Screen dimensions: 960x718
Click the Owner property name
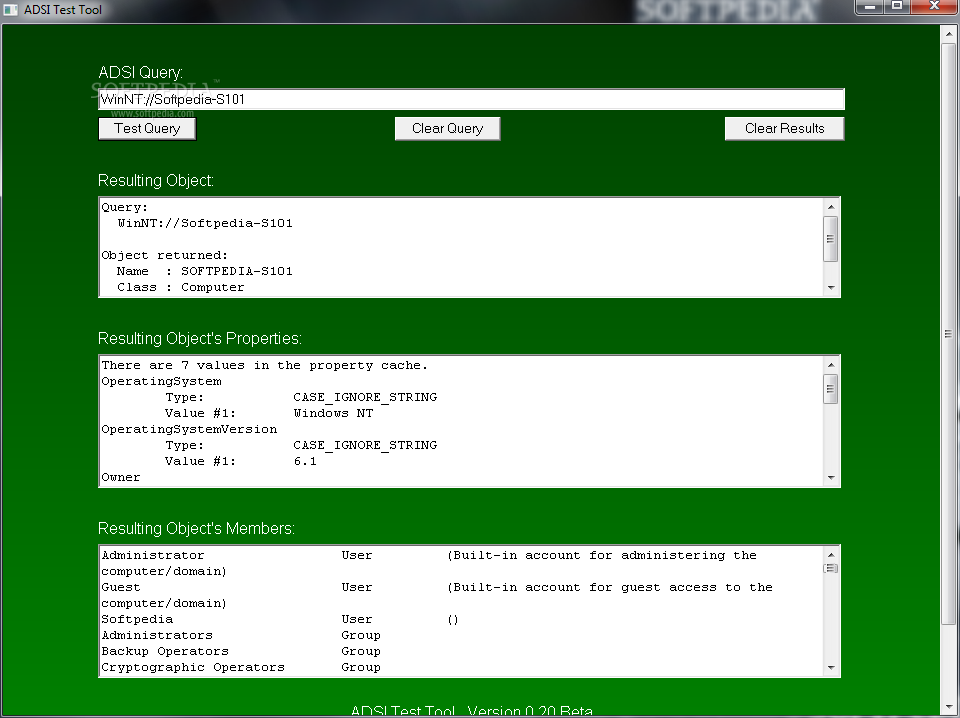tap(121, 477)
